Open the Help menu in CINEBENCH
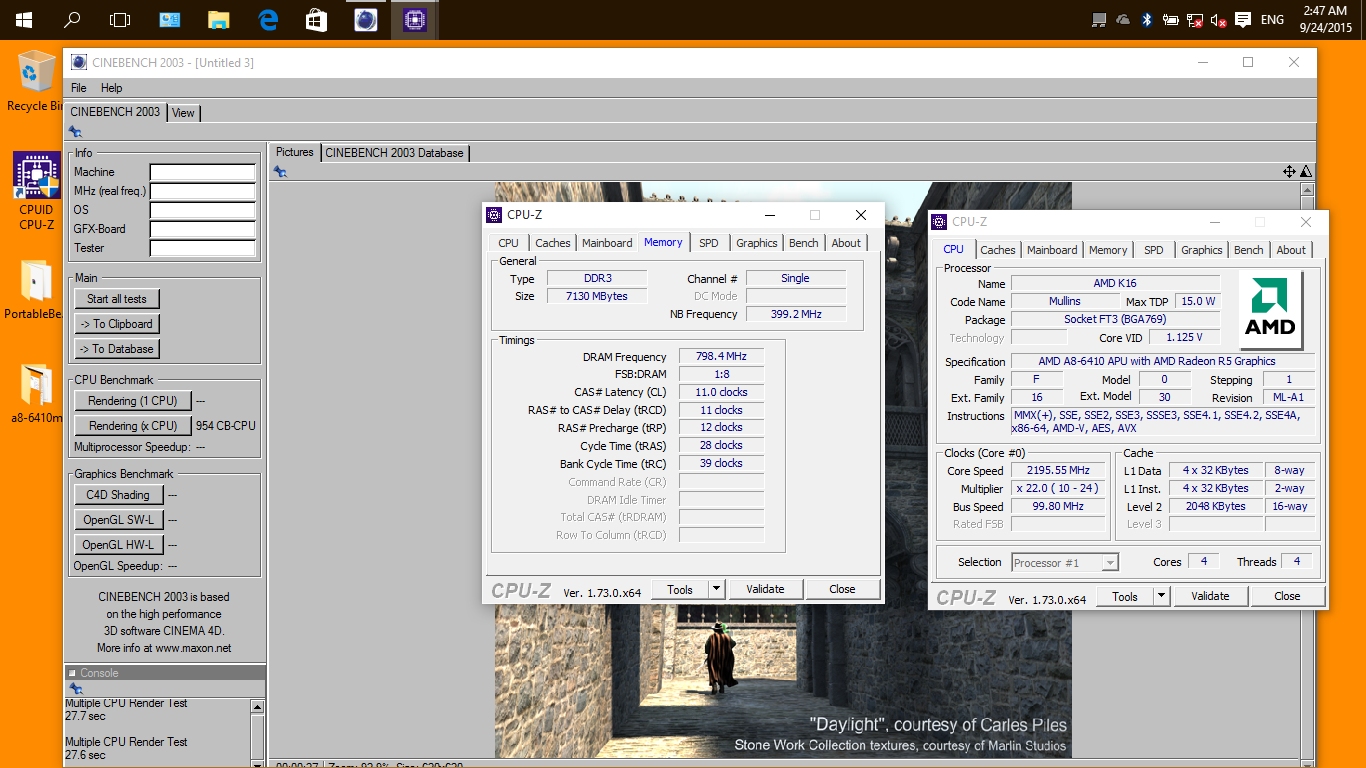The width and height of the screenshot is (1366, 768). (112, 88)
